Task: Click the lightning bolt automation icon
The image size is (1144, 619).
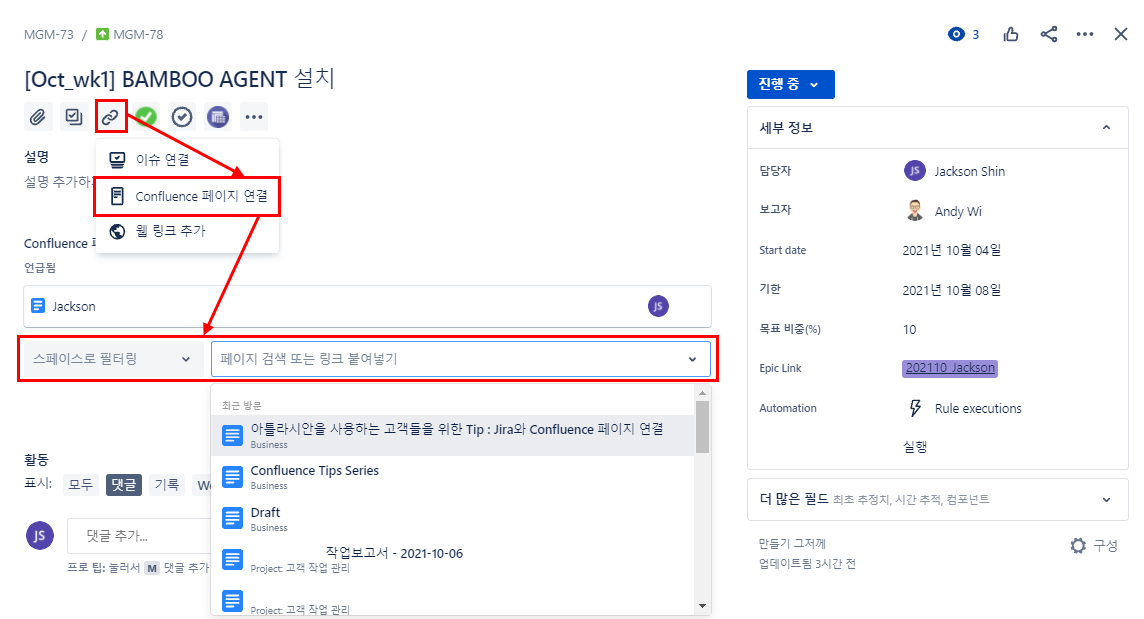Action: click(915, 408)
